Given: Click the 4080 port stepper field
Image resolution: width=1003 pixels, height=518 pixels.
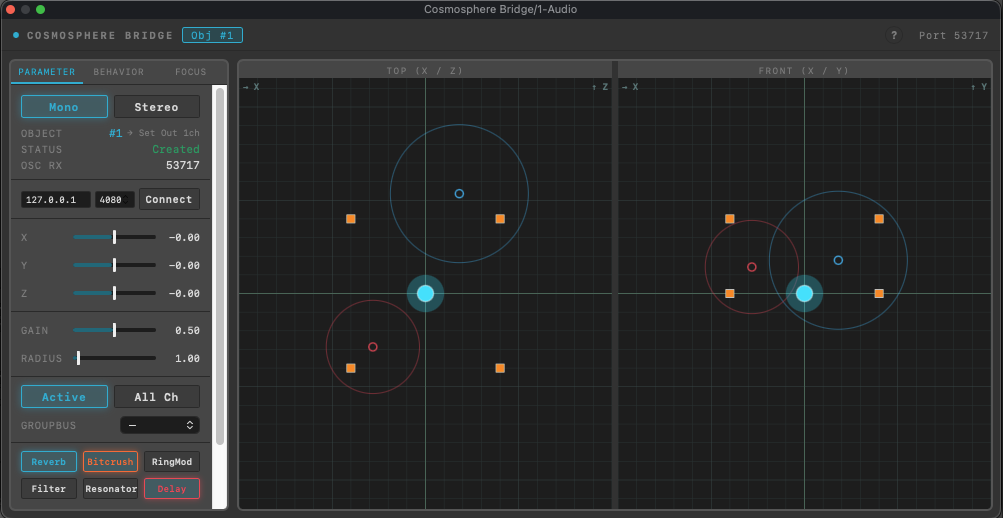Looking at the screenshot, I should click(x=115, y=200).
